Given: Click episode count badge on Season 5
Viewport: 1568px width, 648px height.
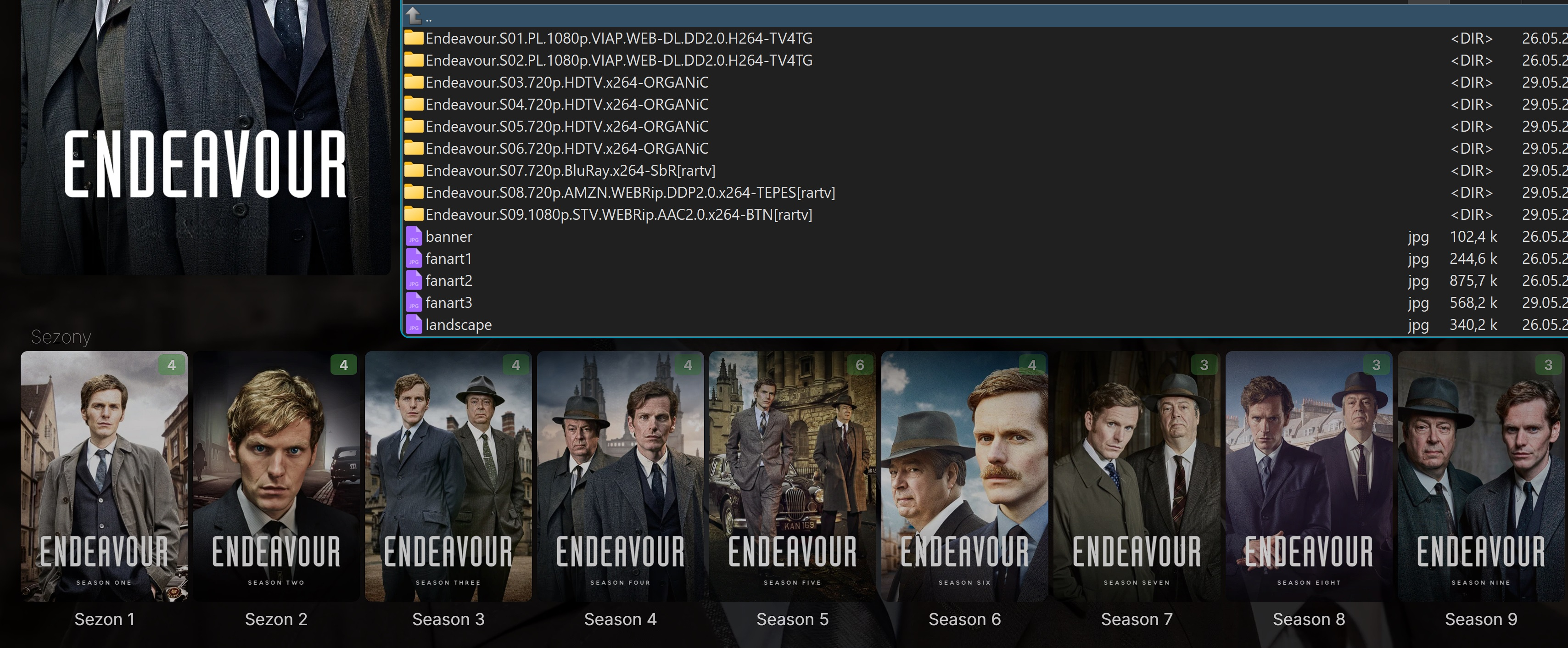Looking at the screenshot, I should (x=859, y=364).
